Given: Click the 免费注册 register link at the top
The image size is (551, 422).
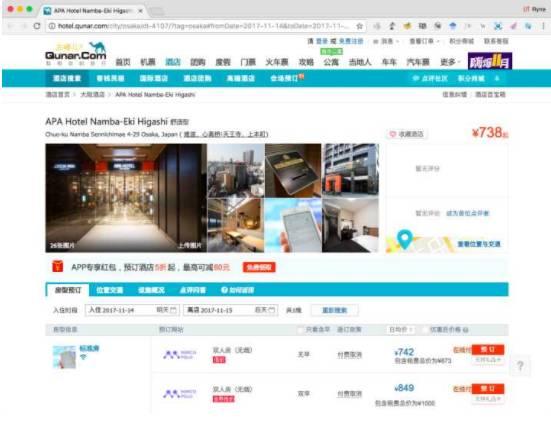Looking at the screenshot, I should coord(351,41).
